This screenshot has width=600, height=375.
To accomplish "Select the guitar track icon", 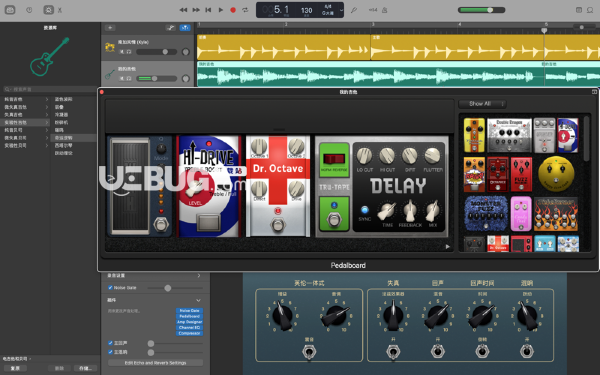I will 110,74.
